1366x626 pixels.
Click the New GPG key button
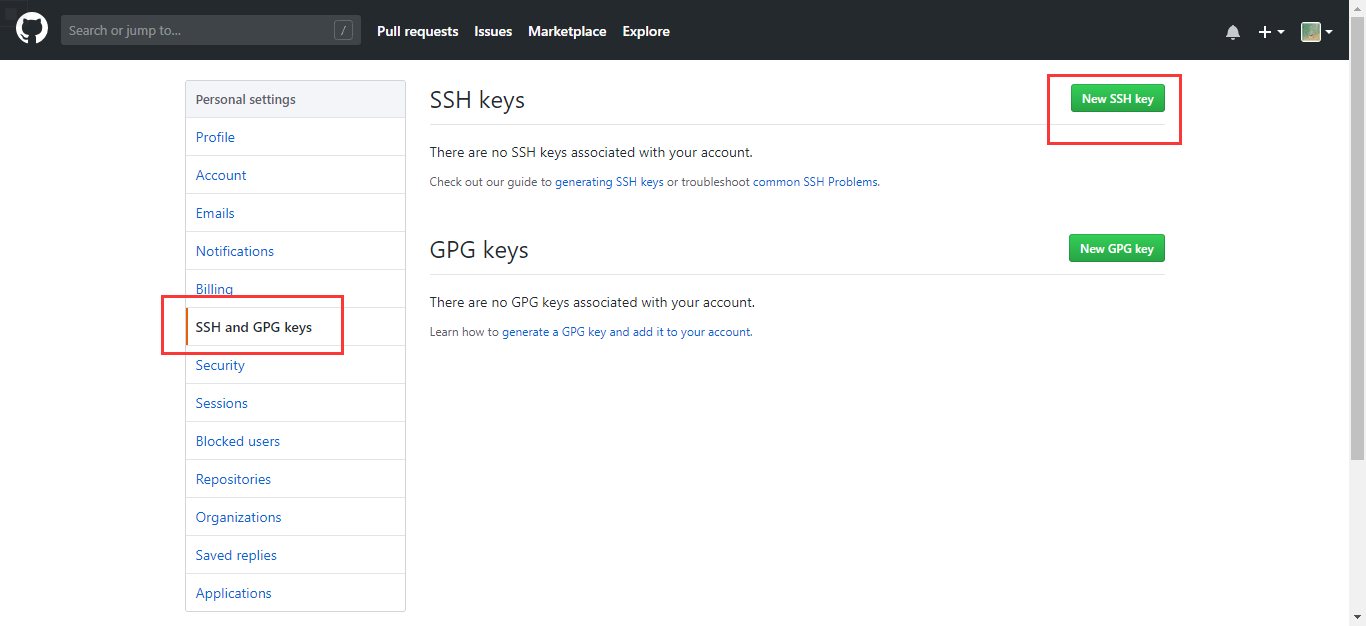pyautogui.click(x=1117, y=248)
